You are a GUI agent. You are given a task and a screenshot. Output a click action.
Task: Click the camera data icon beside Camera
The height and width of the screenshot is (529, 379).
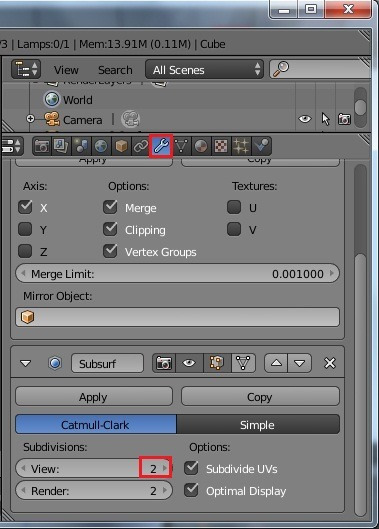click(x=131, y=119)
